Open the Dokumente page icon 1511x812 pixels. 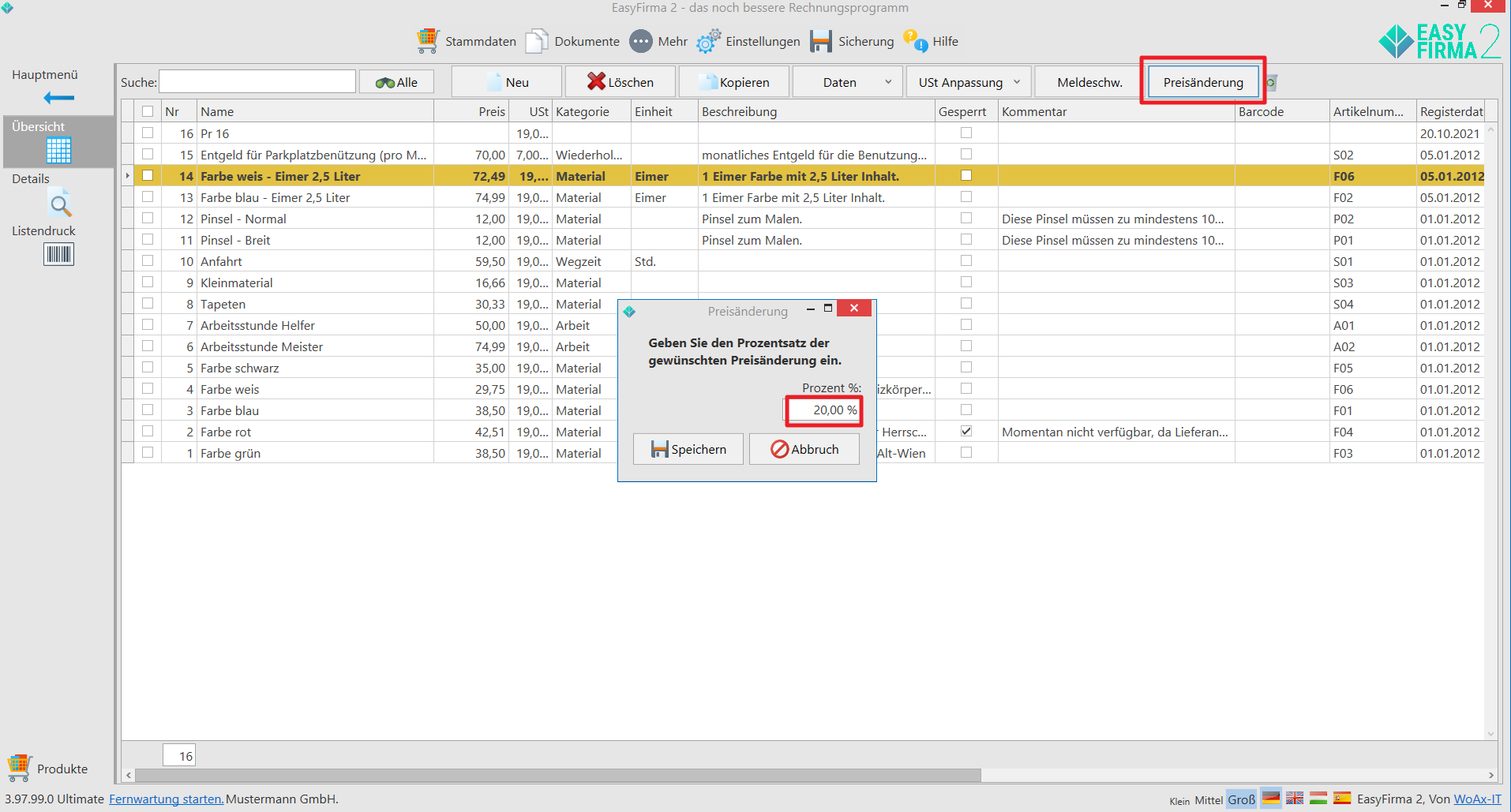537,41
